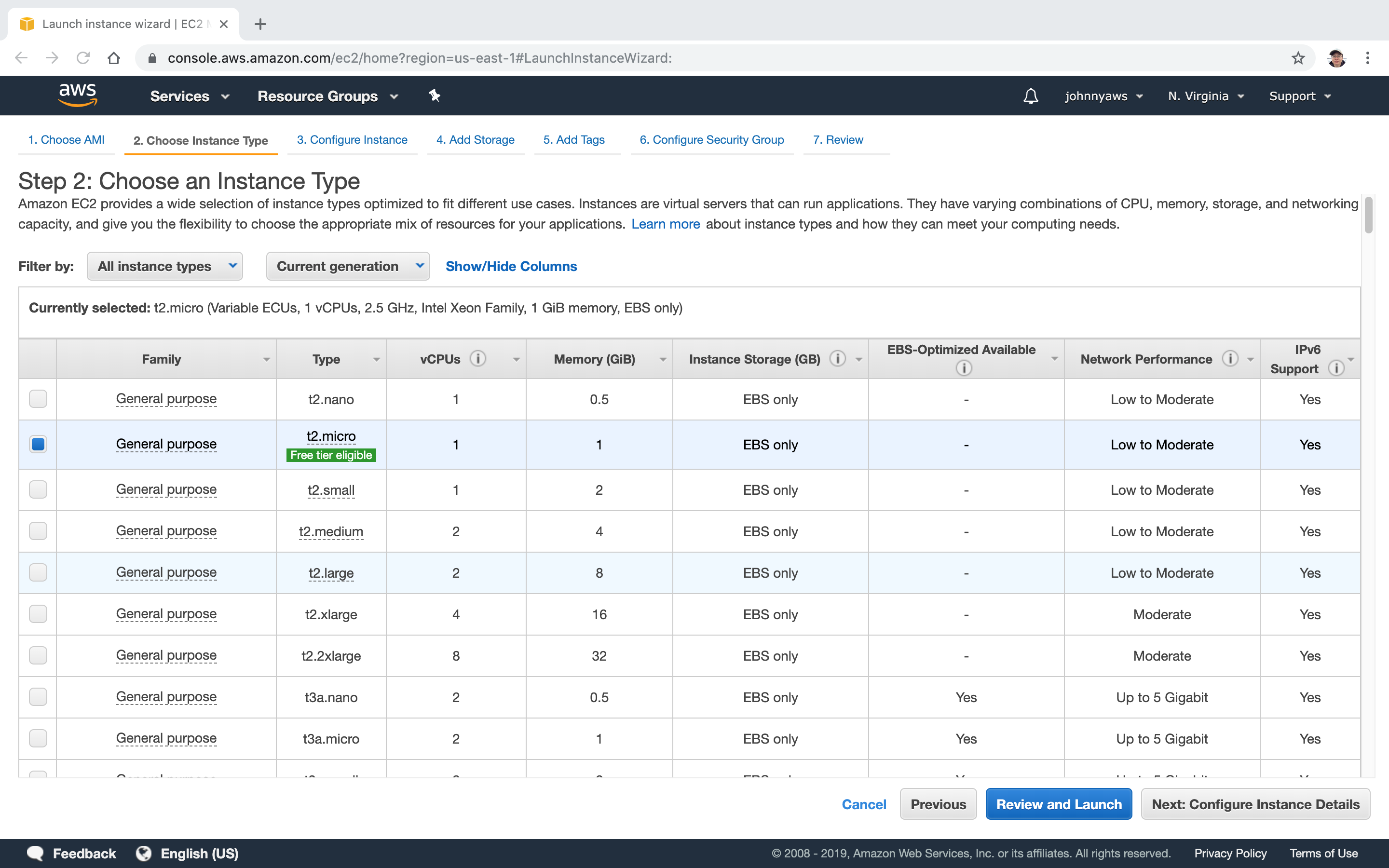
Task: Go to step 1. Choose AMI
Action: point(67,140)
